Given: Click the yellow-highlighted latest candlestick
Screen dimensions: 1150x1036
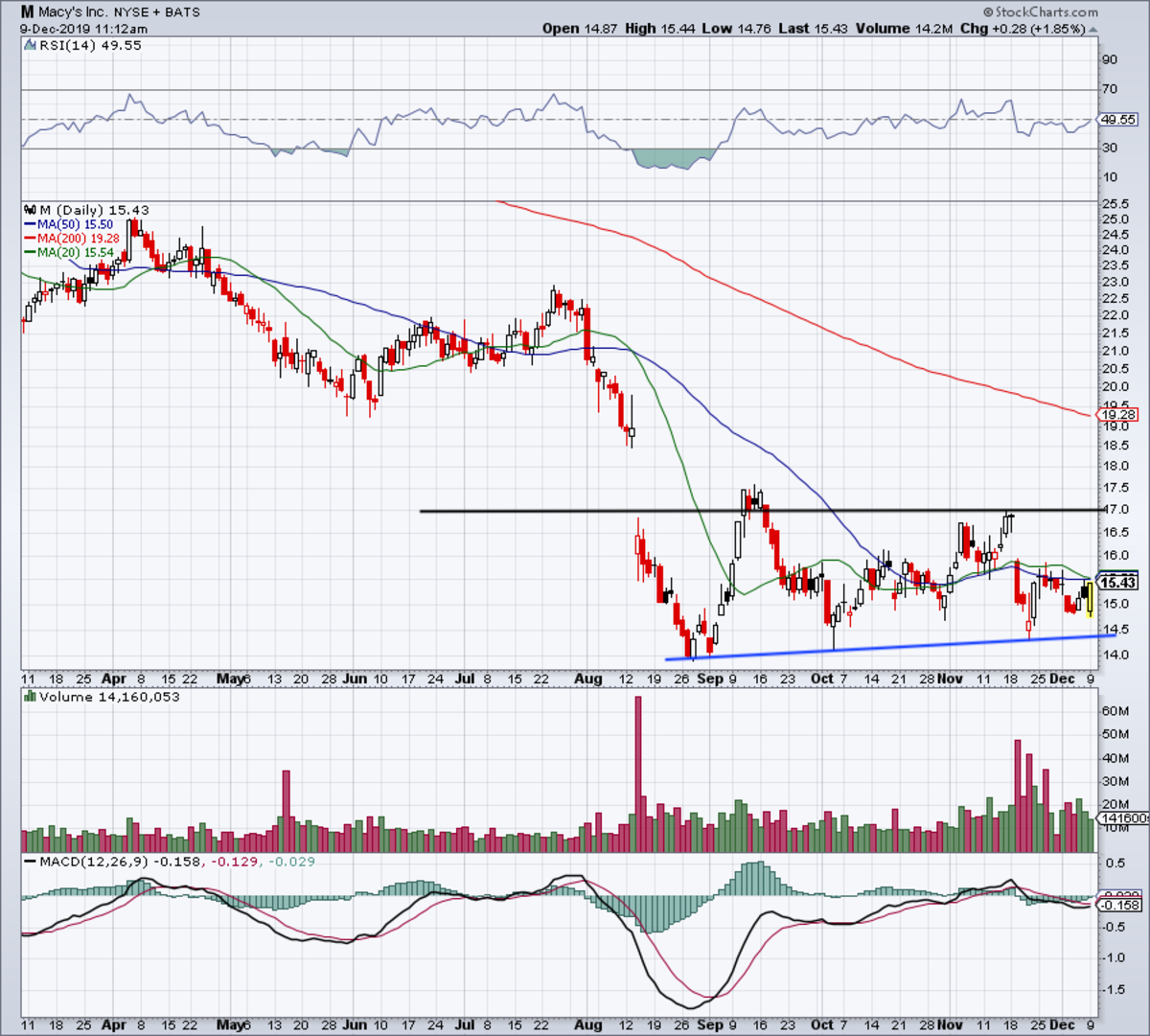Looking at the screenshot, I should pos(1091,599).
